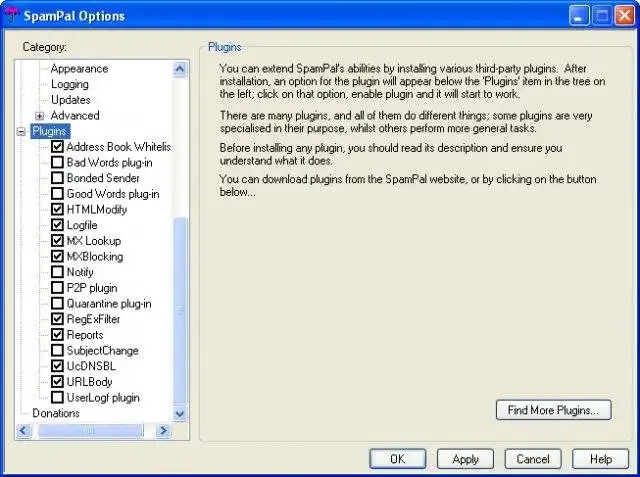
Task: Select the HTMLModify label
Action: pyautogui.click(x=97, y=209)
